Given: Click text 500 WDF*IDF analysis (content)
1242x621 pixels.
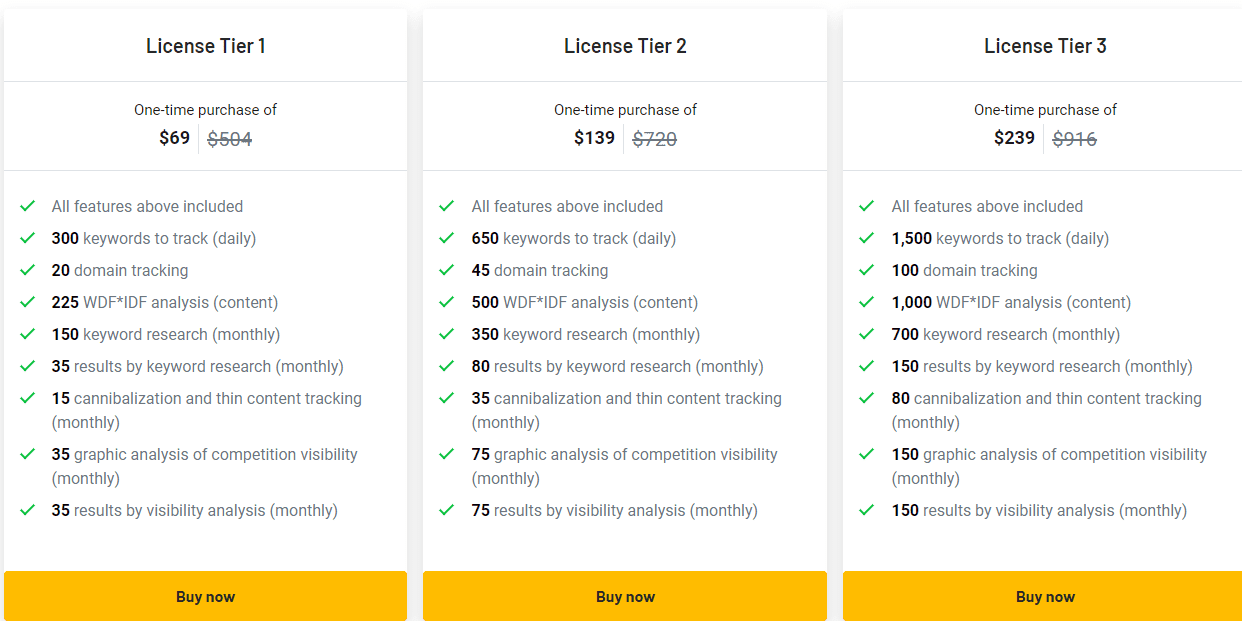Looking at the screenshot, I should click(585, 302).
